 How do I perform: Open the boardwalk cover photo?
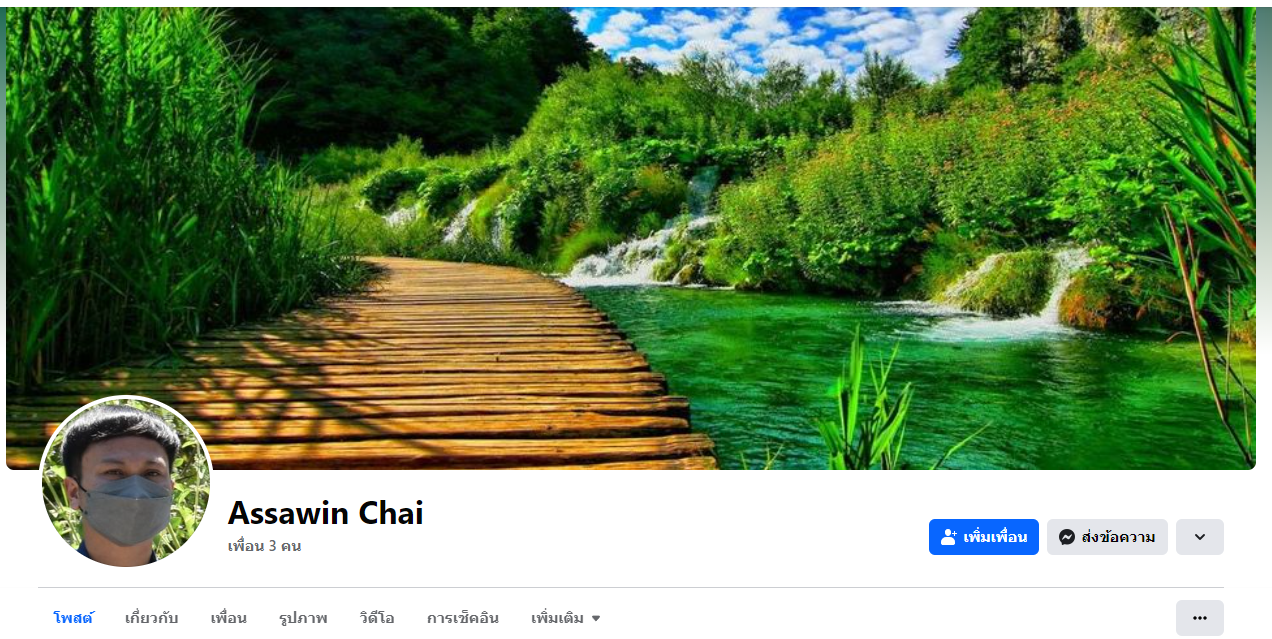point(631,238)
